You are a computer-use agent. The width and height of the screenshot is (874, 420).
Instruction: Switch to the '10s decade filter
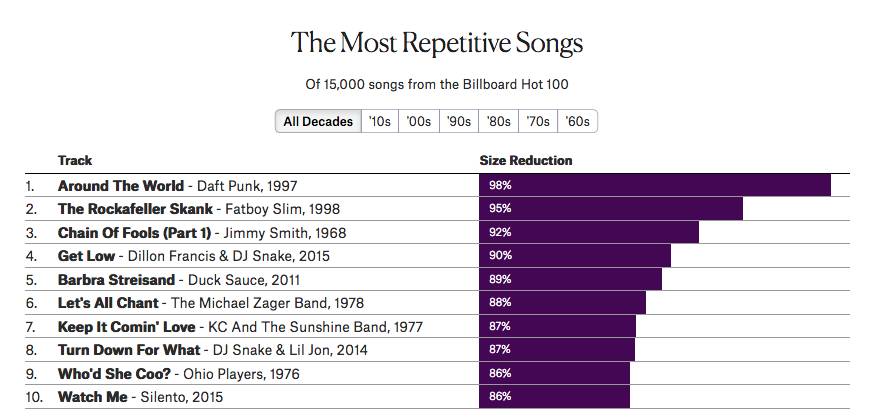tap(380, 121)
